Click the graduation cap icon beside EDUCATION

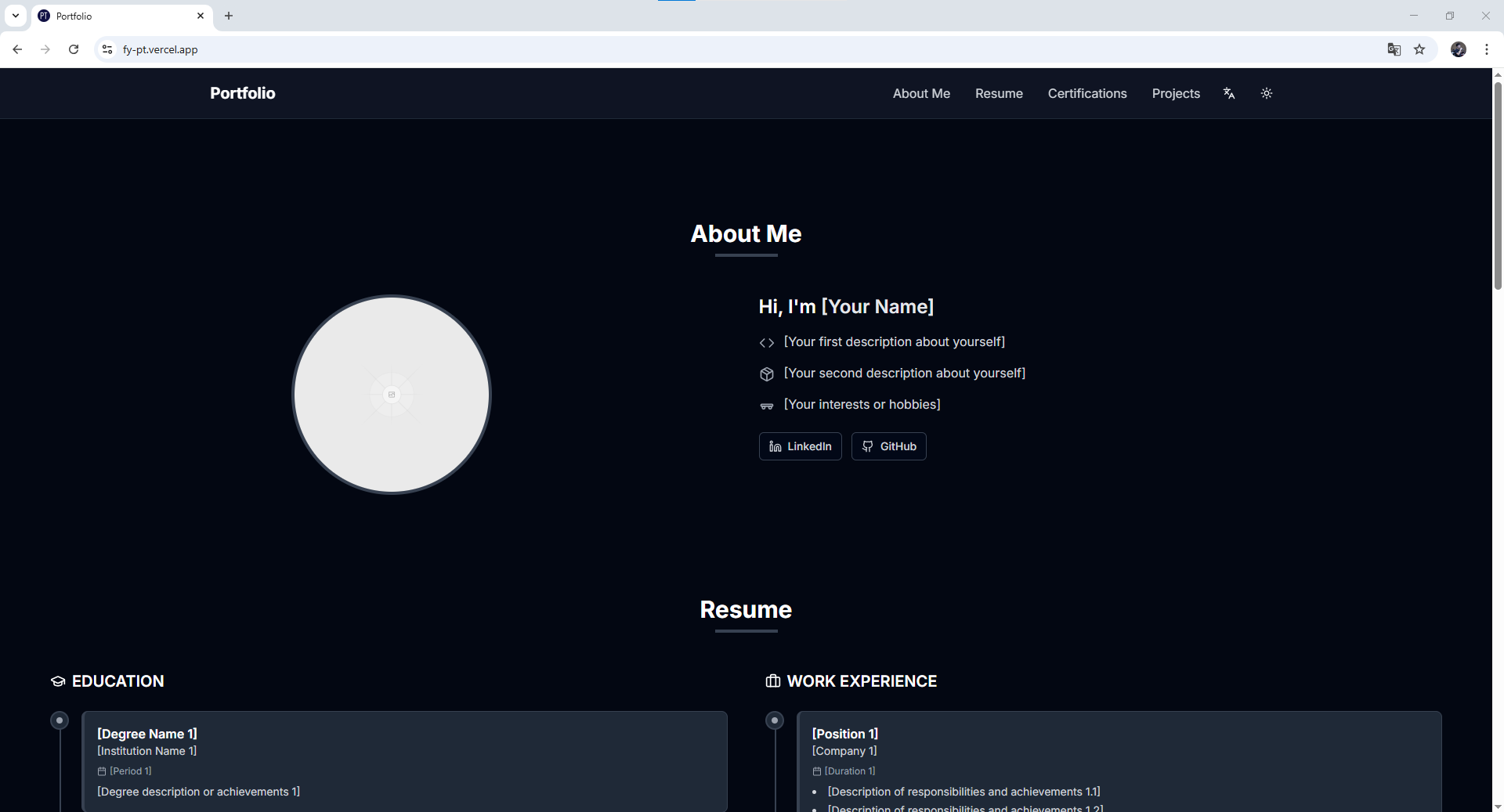[x=58, y=681]
